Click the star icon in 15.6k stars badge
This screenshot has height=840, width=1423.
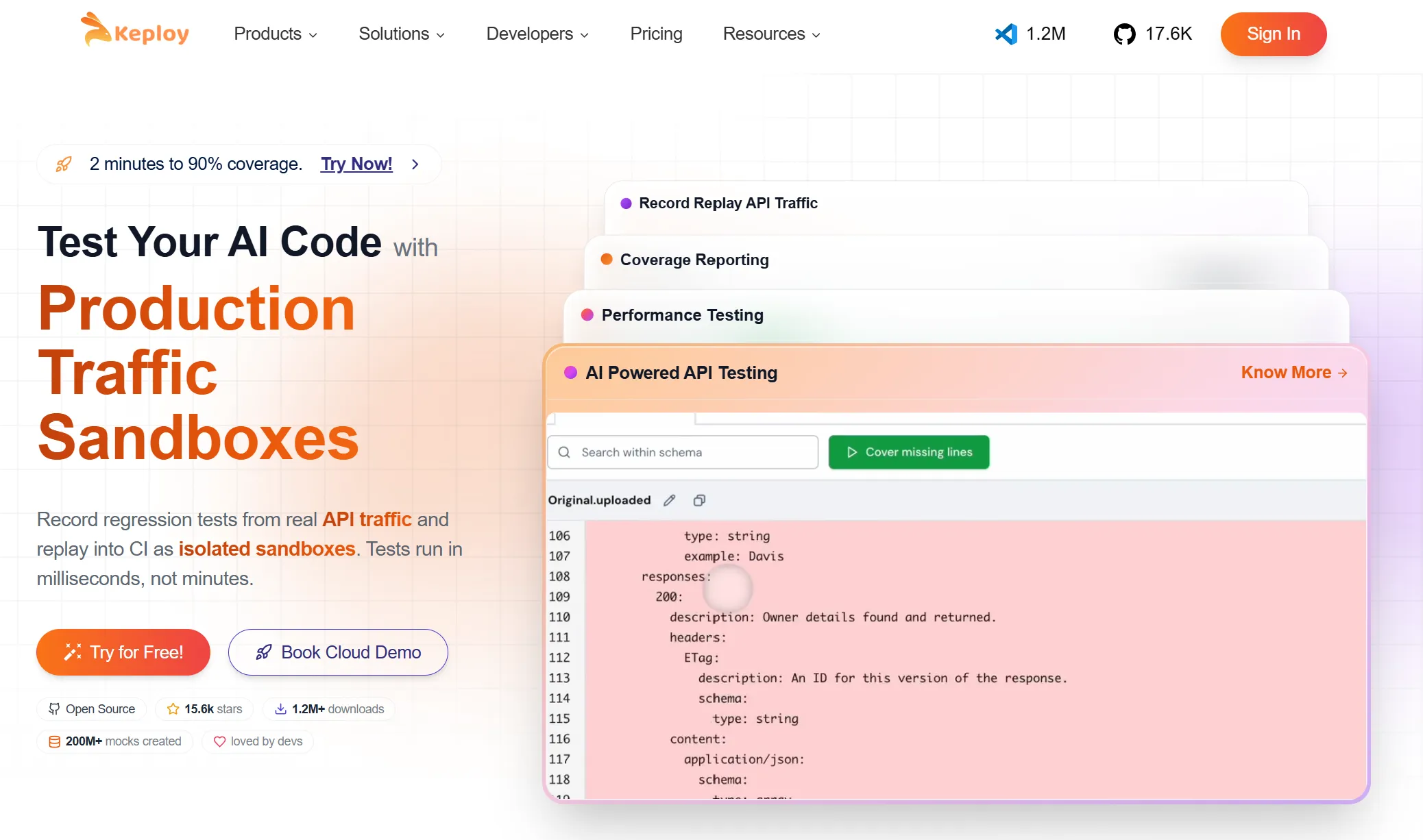tap(173, 709)
